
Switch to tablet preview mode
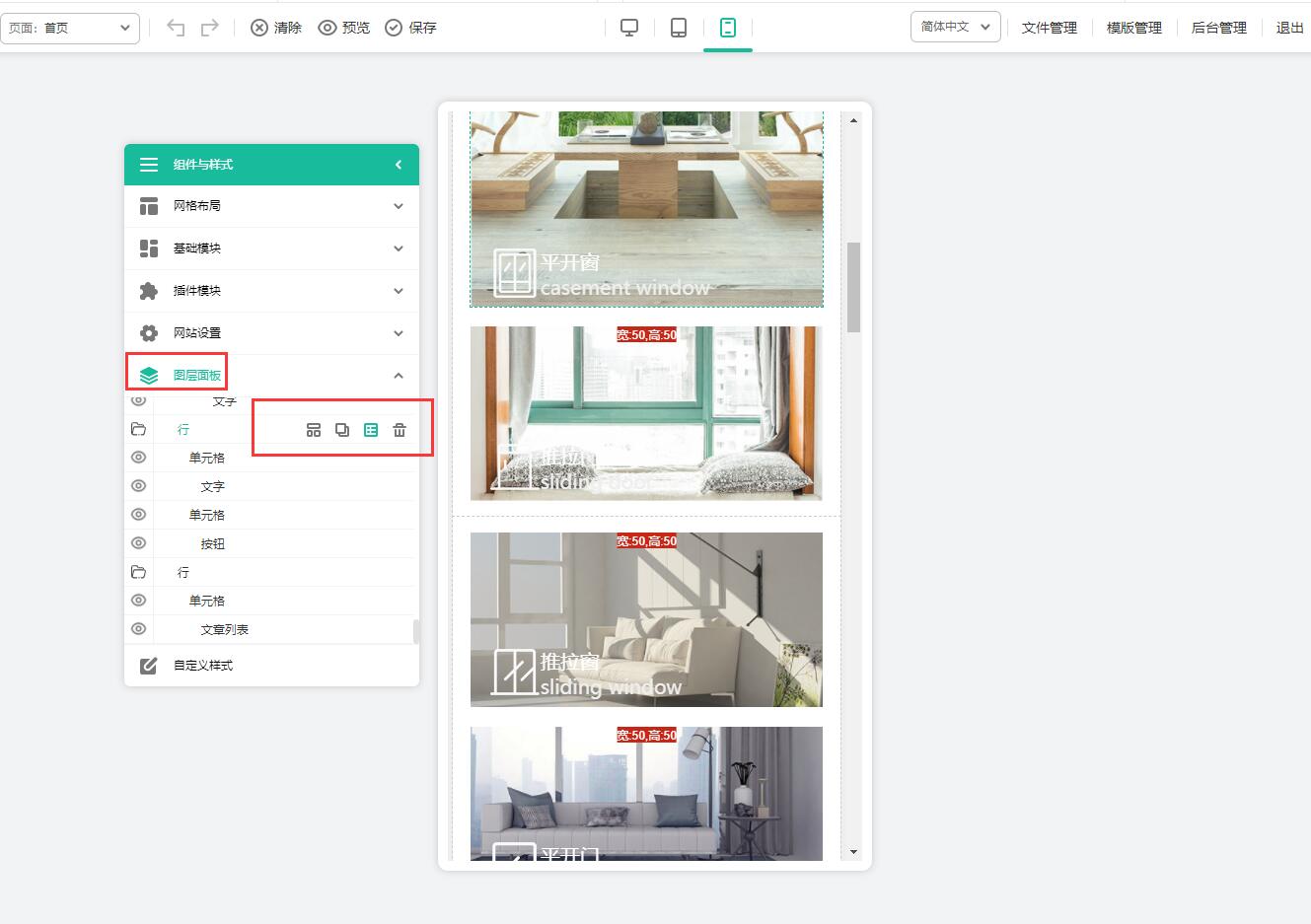pyautogui.click(x=679, y=28)
